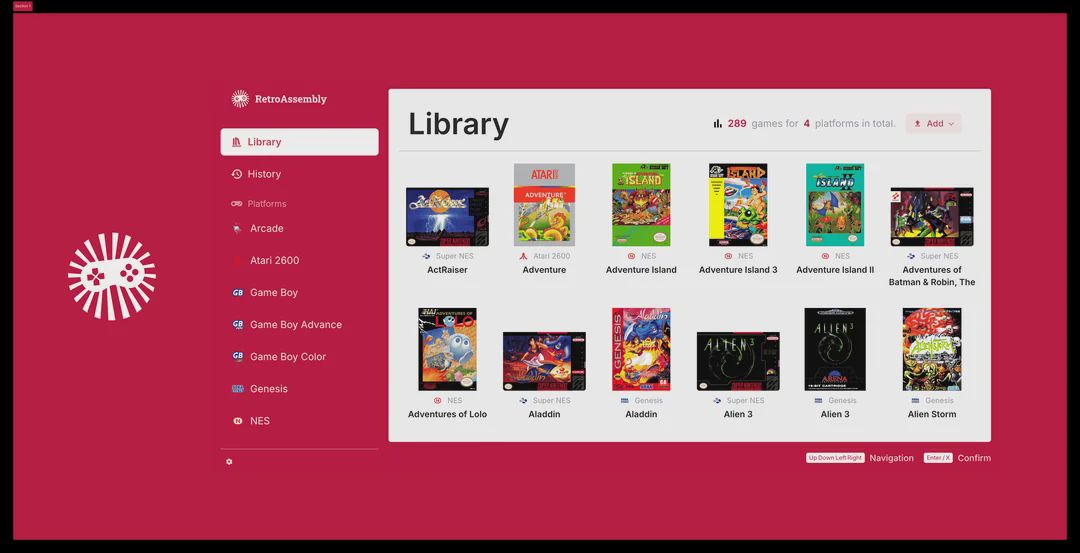Viewport: 1080px width, 553px height.
Task: Open Alien 3 Super NES cover
Action: click(738, 362)
